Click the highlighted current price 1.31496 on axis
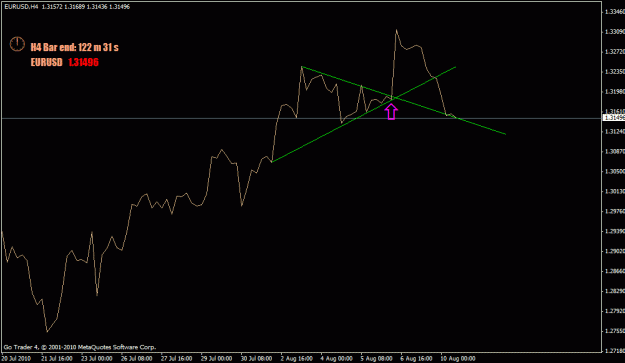This screenshot has width=625, height=363. click(x=614, y=118)
